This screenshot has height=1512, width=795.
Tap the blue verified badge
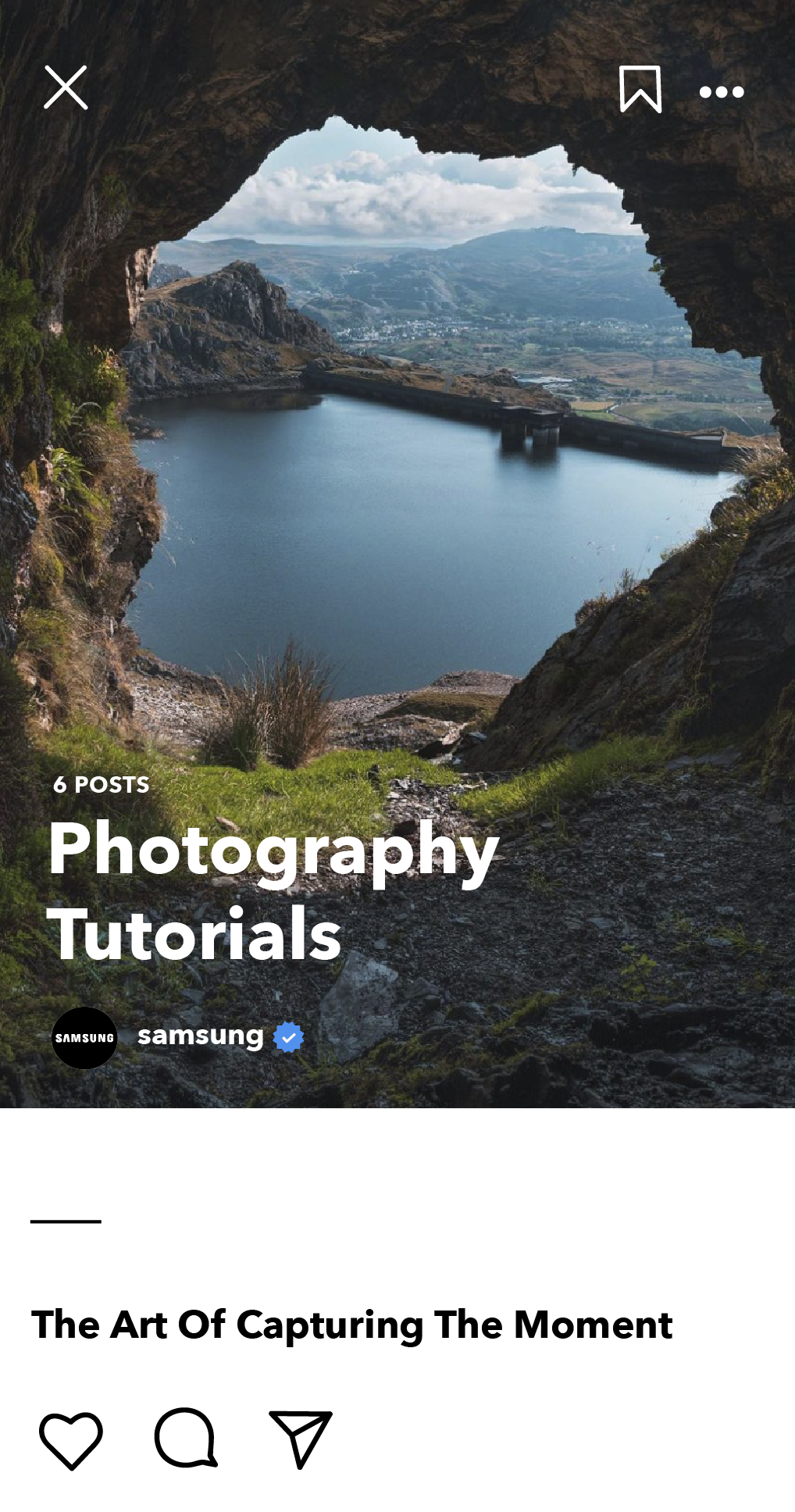click(288, 1037)
